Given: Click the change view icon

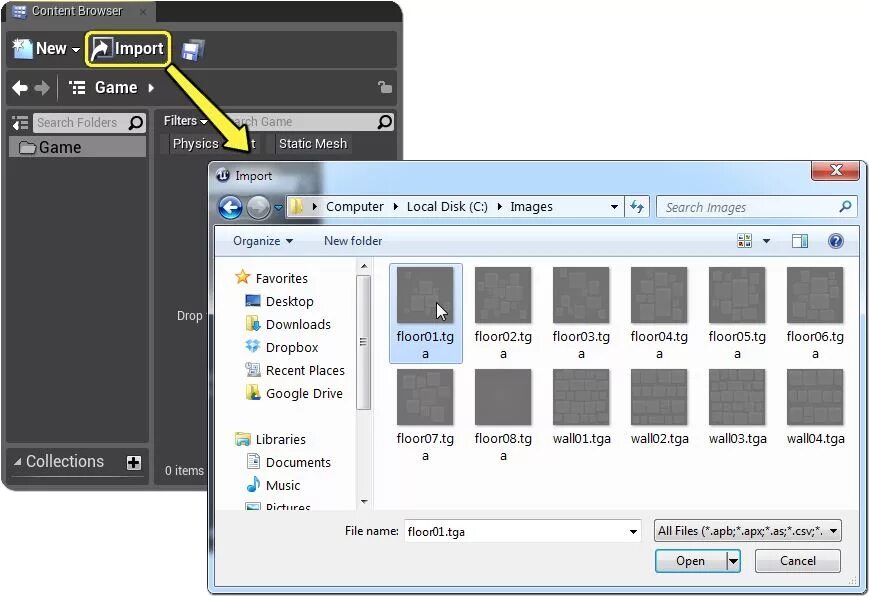Looking at the screenshot, I should (x=744, y=241).
